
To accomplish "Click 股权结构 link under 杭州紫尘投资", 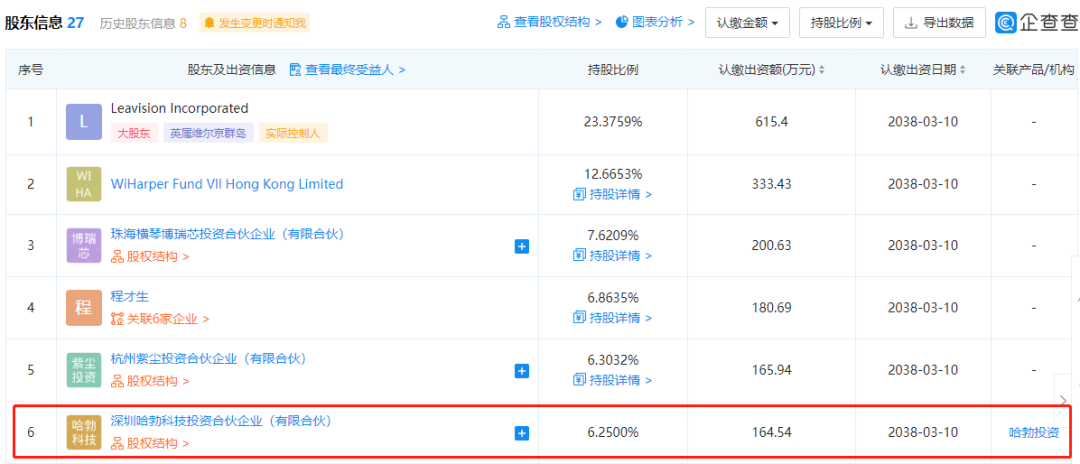I will pyautogui.click(x=150, y=381).
